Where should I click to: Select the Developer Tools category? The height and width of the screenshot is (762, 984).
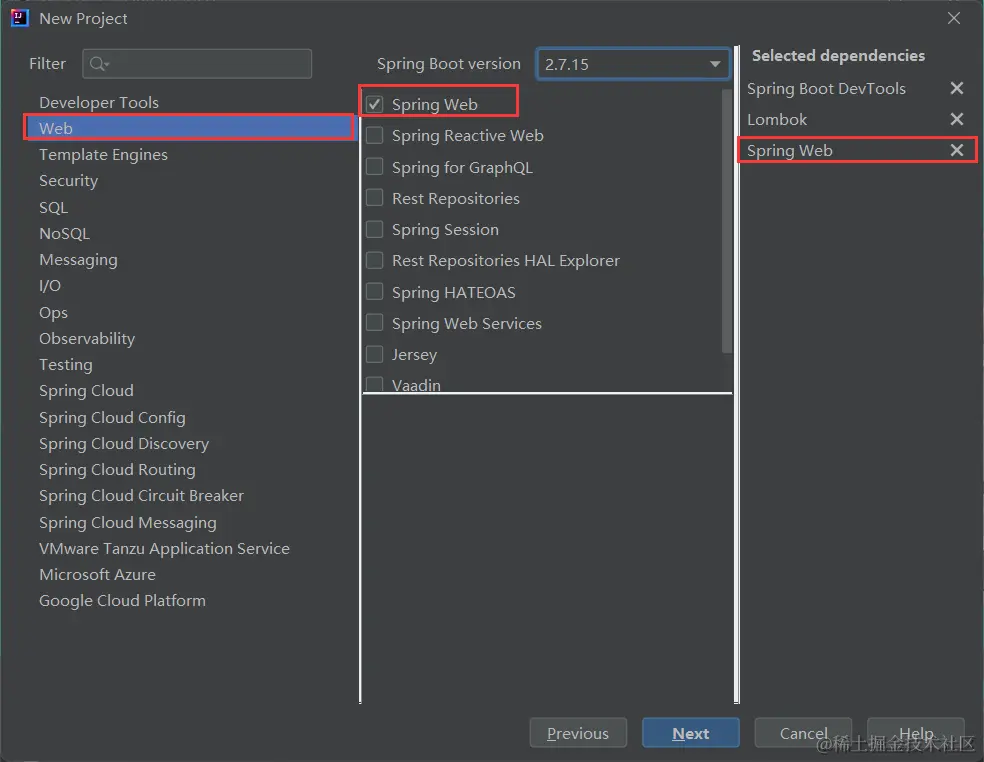(99, 103)
